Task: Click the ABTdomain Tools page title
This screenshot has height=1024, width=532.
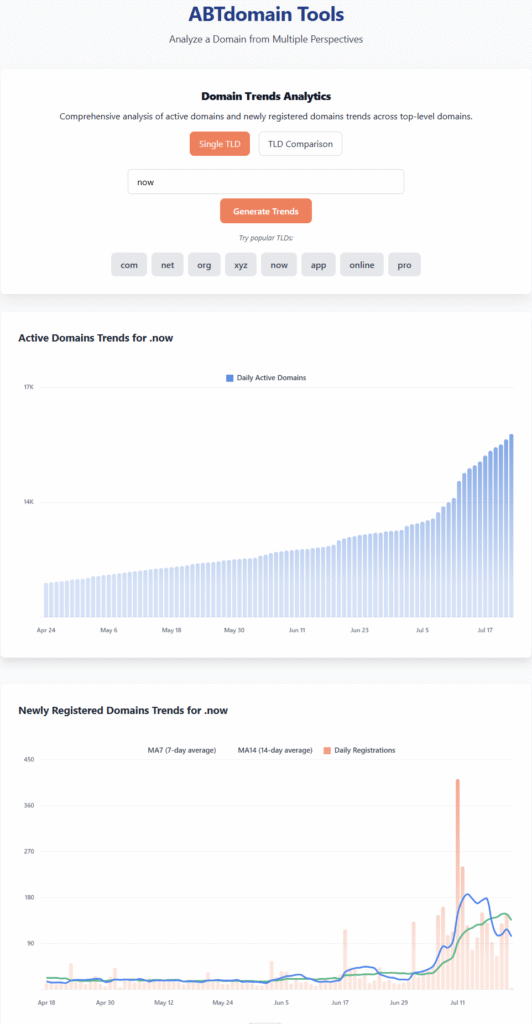Action: point(266,14)
